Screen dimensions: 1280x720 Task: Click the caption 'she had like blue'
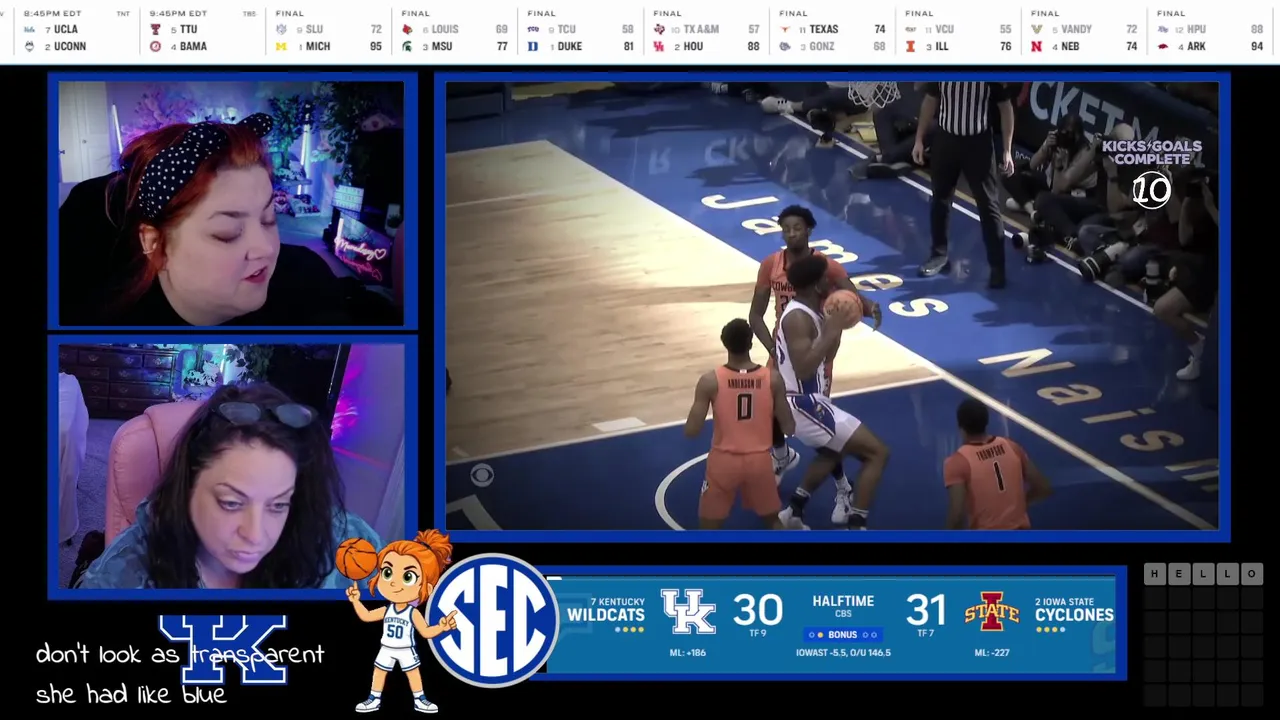pos(131,694)
